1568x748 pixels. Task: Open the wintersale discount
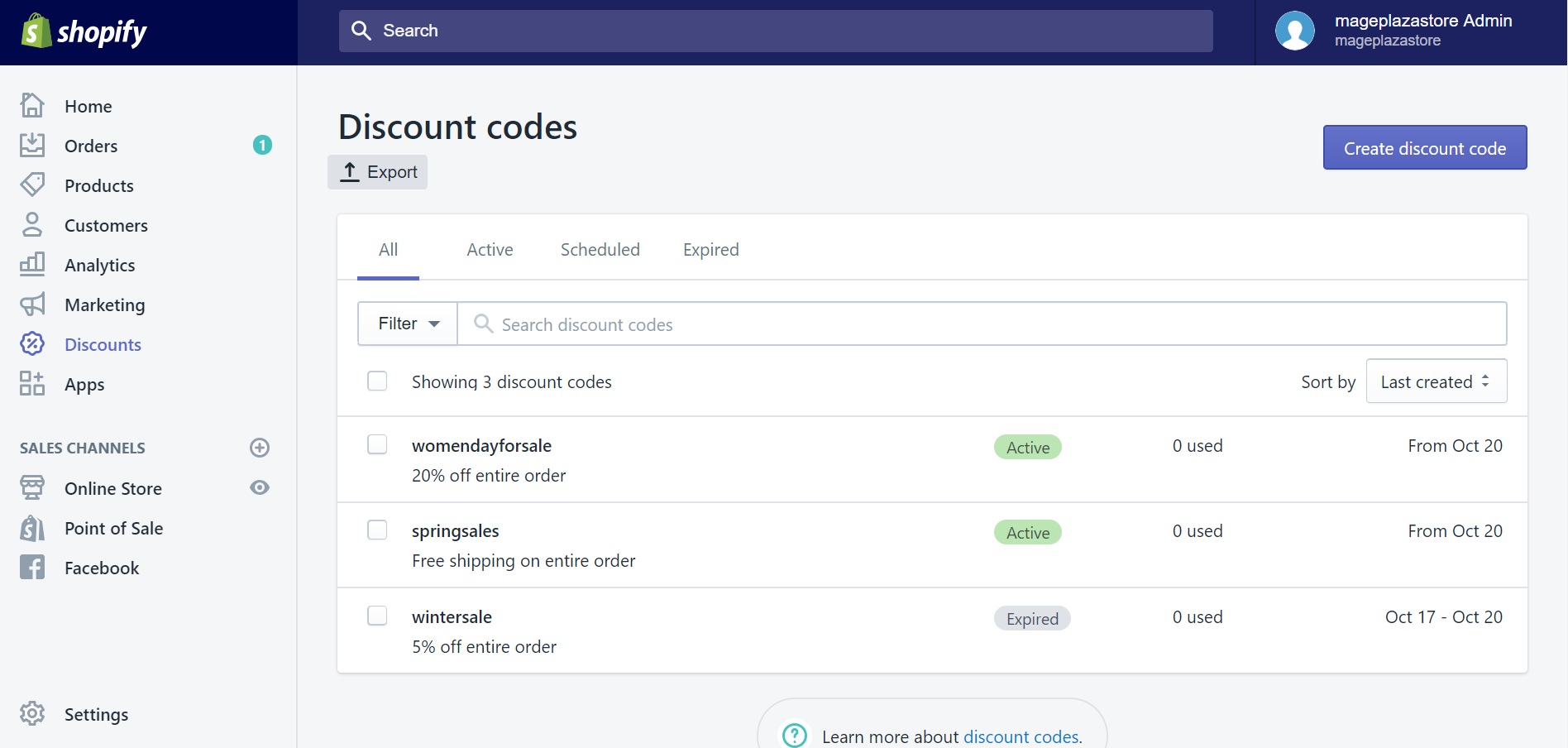click(x=452, y=616)
